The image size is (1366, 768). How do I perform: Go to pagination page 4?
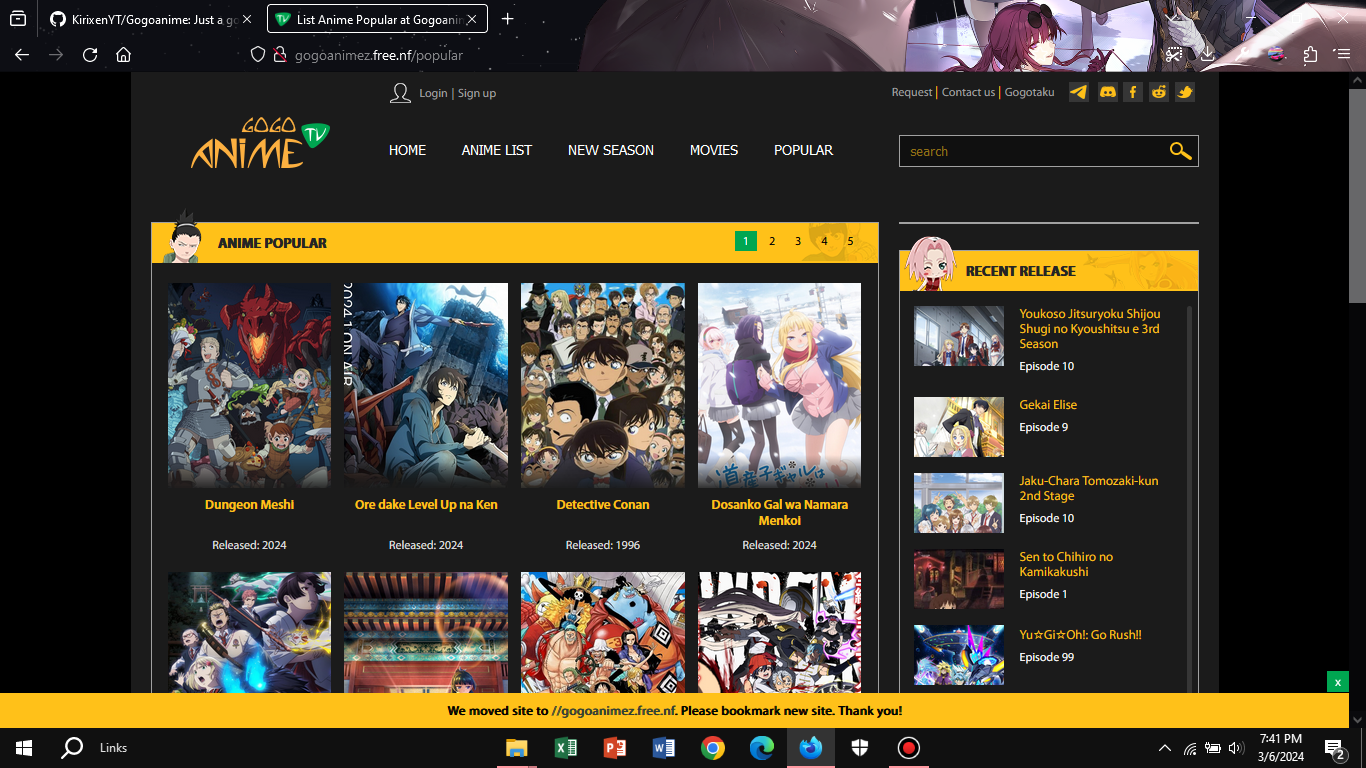click(824, 241)
